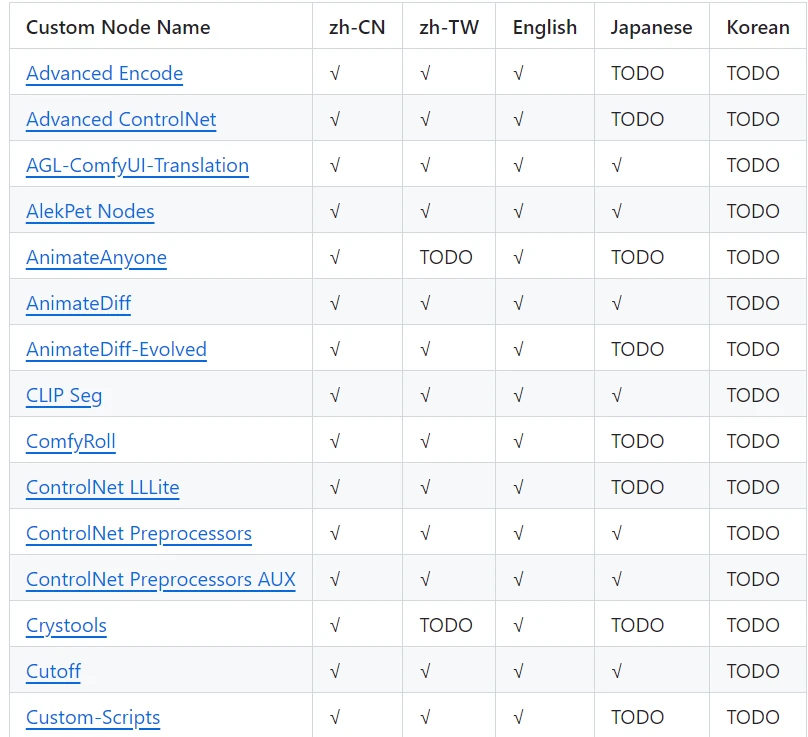Click the ControlNet Preprocessors link

(x=139, y=533)
